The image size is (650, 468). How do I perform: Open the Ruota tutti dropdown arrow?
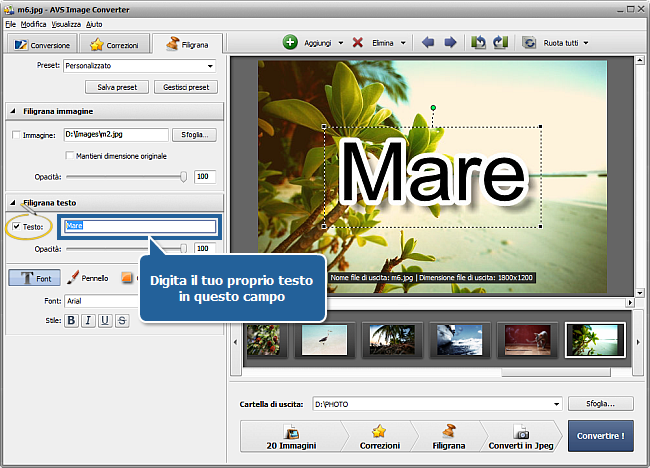point(585,43)
